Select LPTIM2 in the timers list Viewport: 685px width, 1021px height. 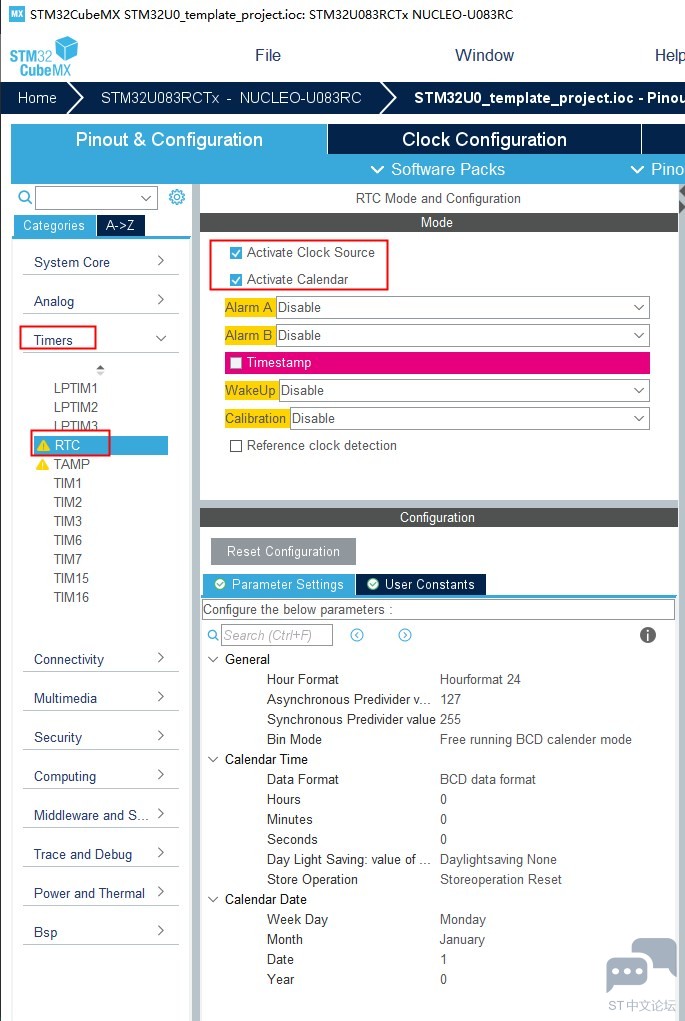tap(76, 407)
